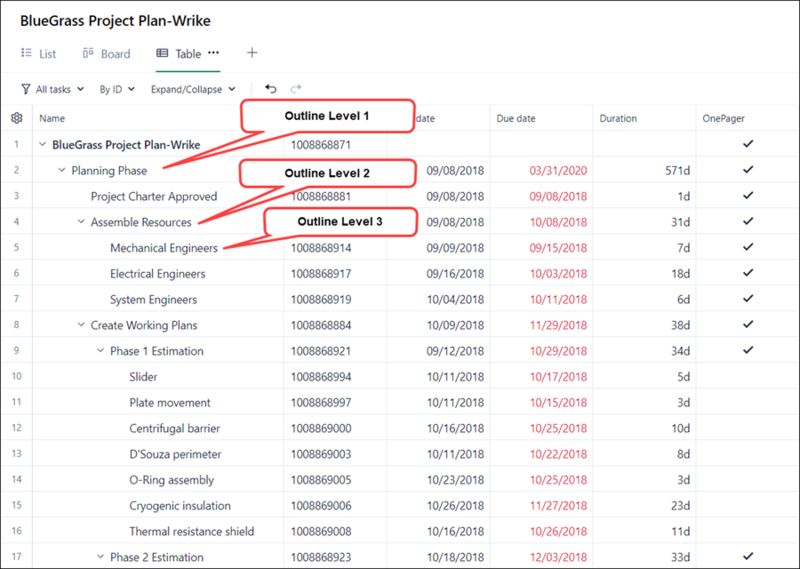This screenshot has height=569, width=800.
Task: Select the Plate movement task
Action: pos(170,403)
